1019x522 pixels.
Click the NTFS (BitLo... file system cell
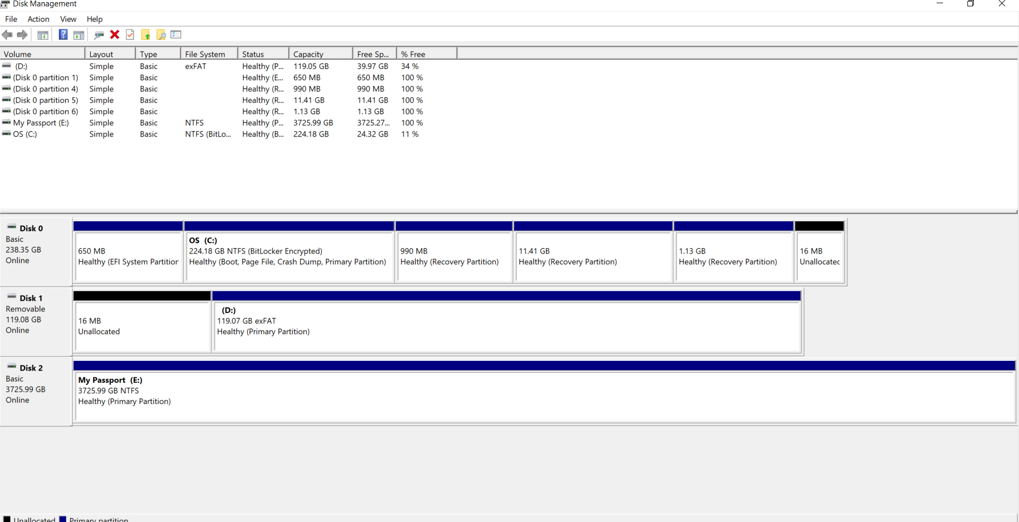tap(208, 134)
